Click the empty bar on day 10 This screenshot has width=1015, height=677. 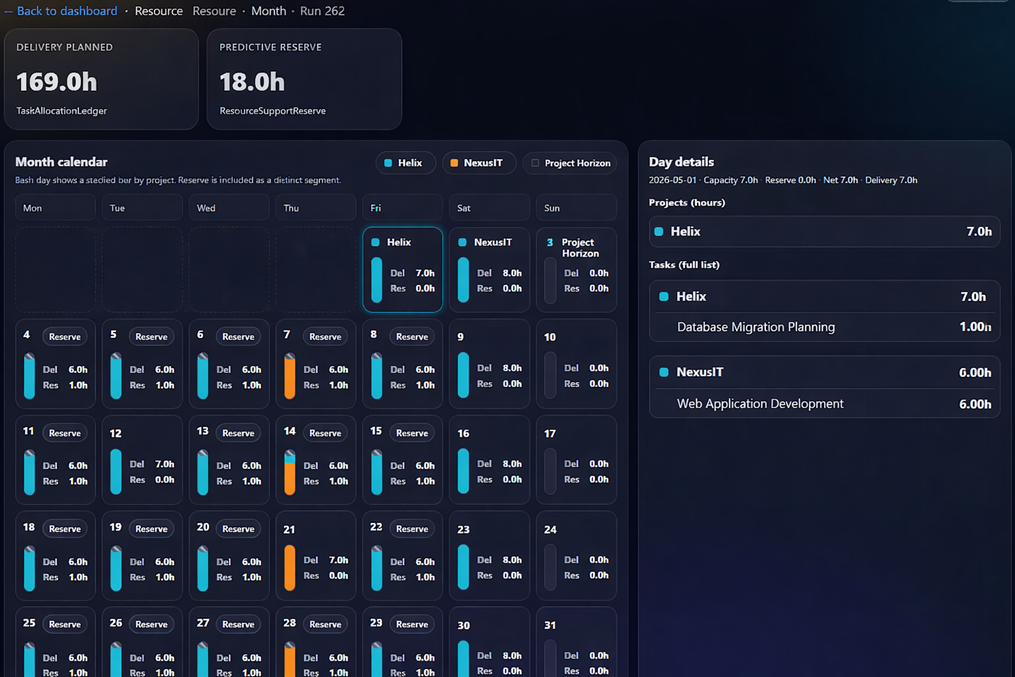pyautogui.click(x=550, y=375)
